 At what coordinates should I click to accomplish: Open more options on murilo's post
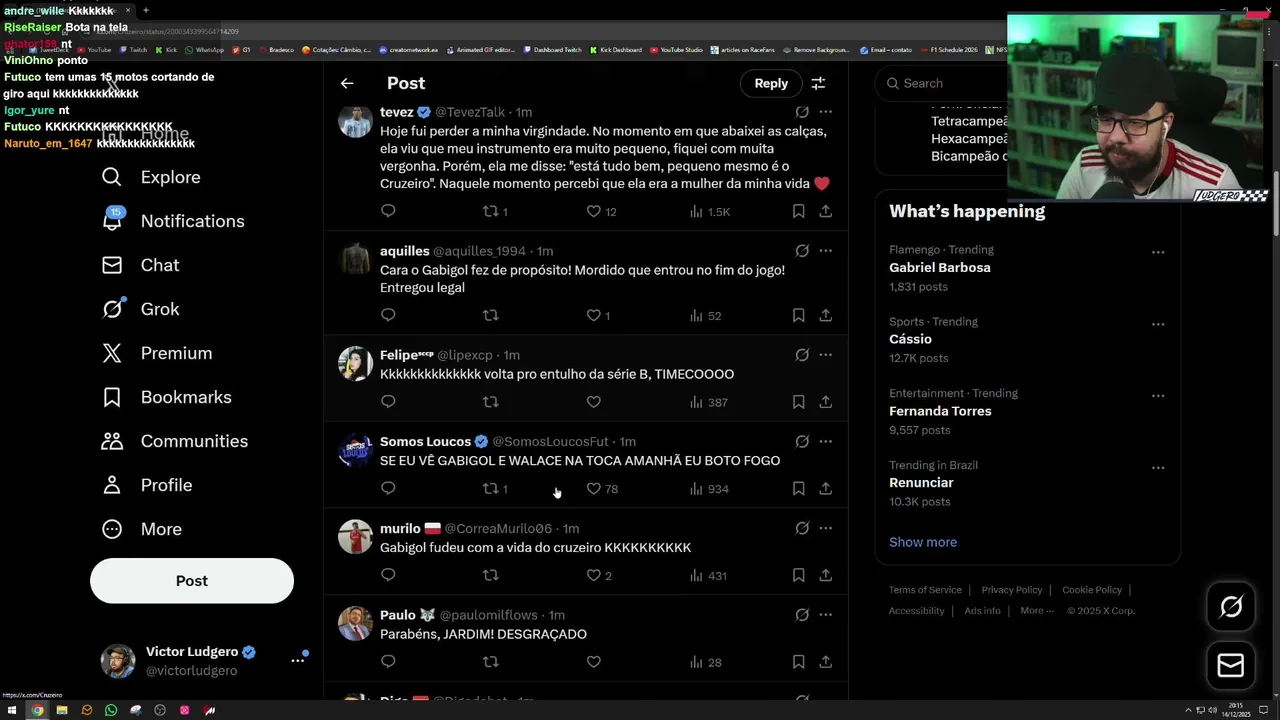pyautogui.click(x=825, y=528)
